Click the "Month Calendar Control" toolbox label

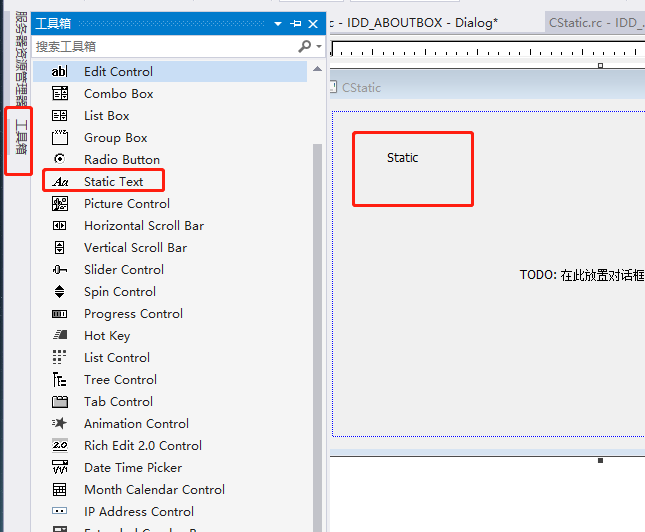point(154,489)
